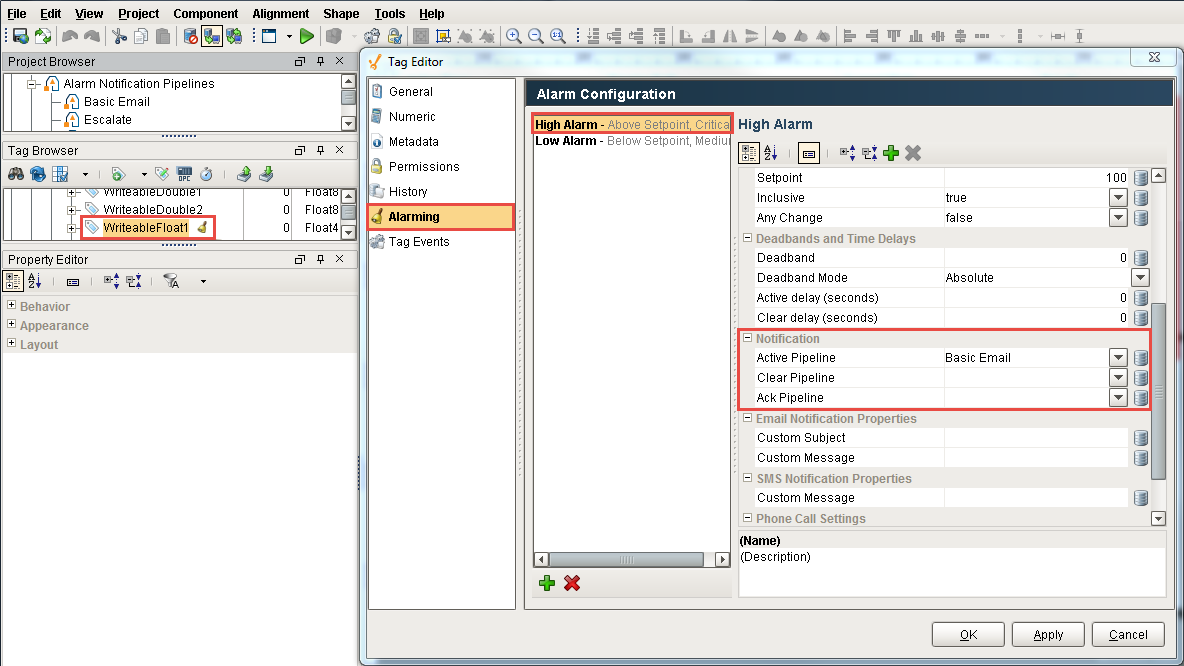Open the Alignment menu

pyautogui.click(x=280, y=13)
